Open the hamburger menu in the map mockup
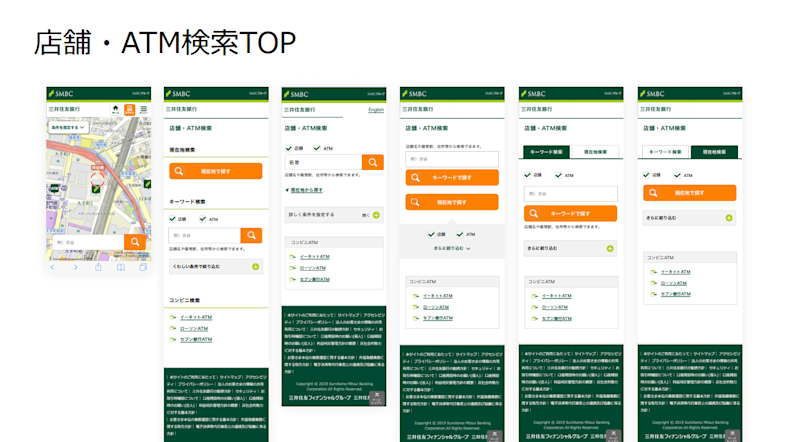This screenshot has width=790, height=442. (x=144, y=109)
